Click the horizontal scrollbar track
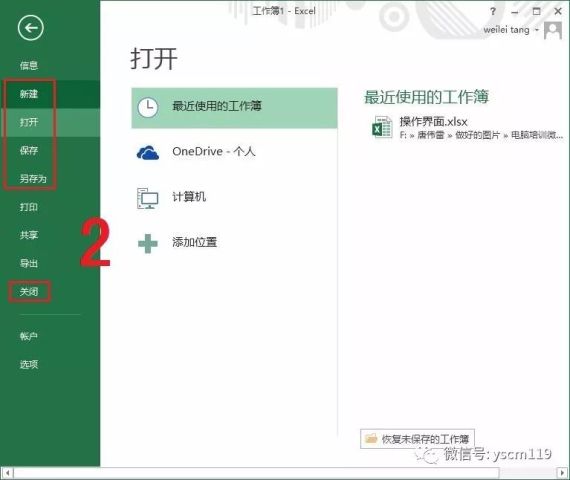This screenshot has width=570, height=480. (x=285, y=473)
